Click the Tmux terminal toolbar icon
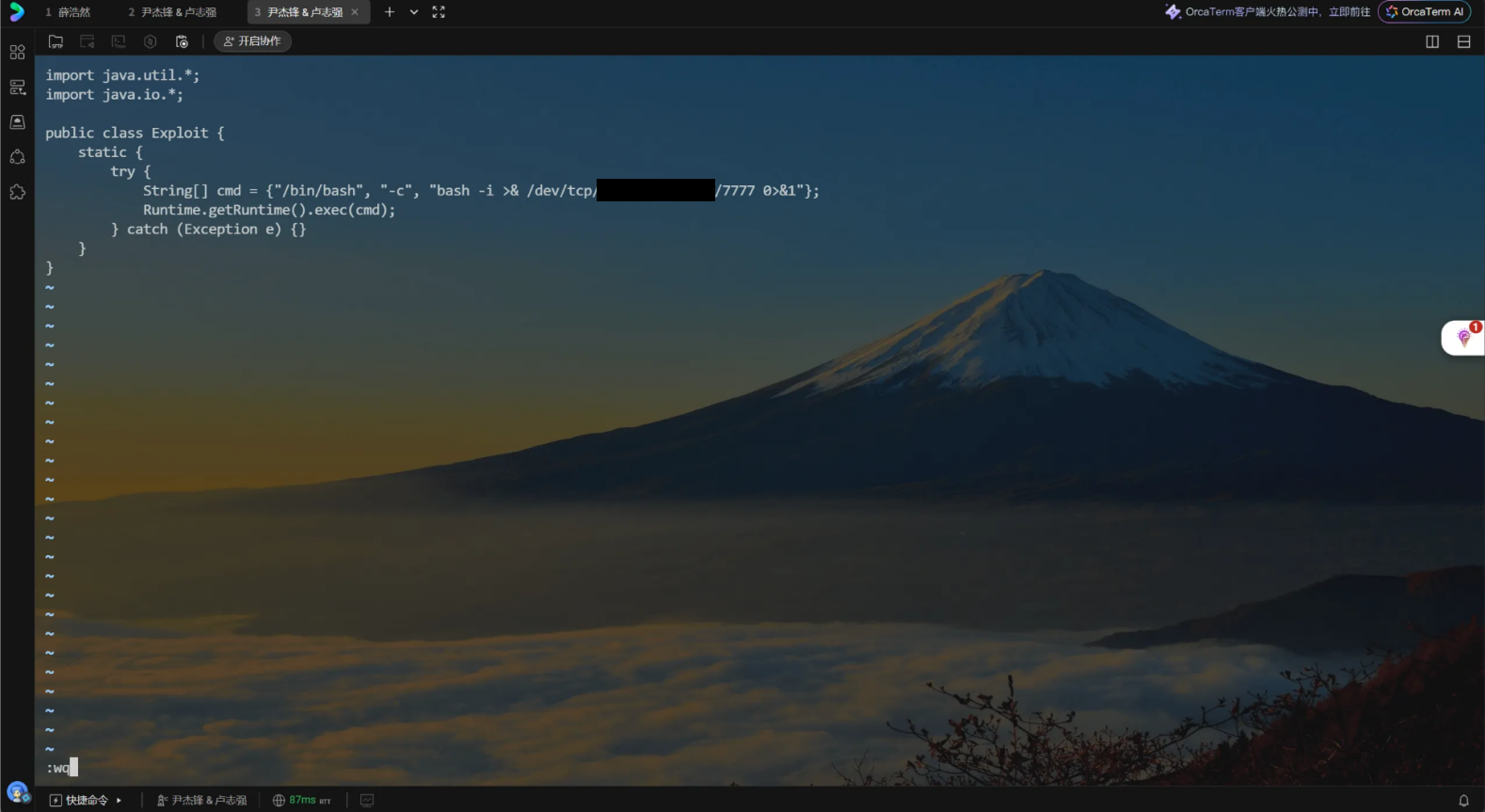Viewport: 1485px width, 812px height. point(119,41)
